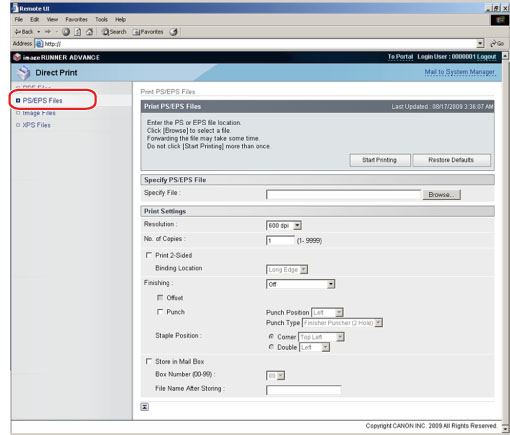Click the File Name After Storing field
Screen dimensions: 510x435
pyautogui.click(x=304, y=390)
